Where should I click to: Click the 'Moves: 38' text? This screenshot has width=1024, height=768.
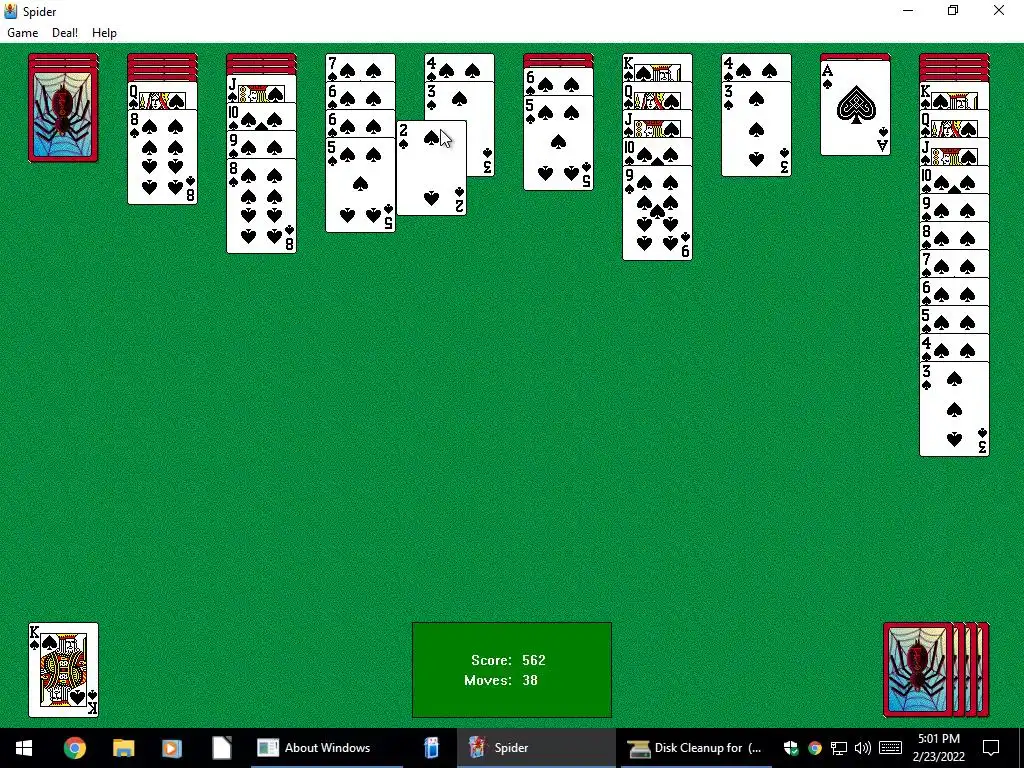pos(501,680)
